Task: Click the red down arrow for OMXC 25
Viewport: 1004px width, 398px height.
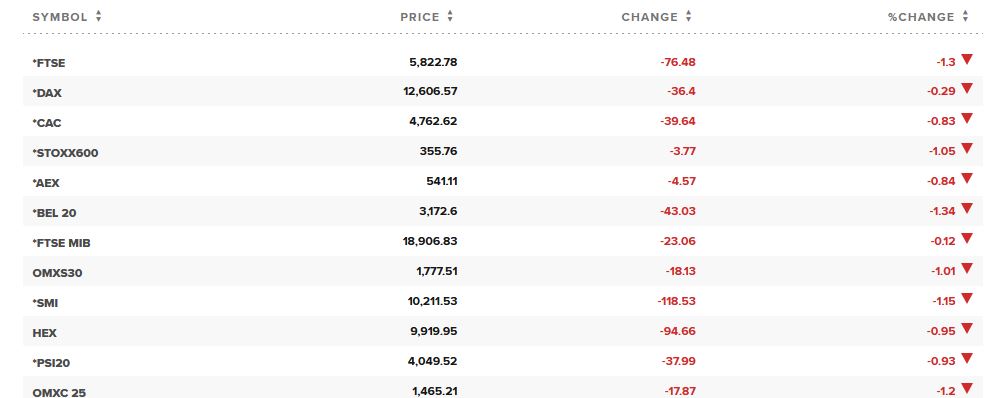Action: pyautogui.click(x=967, y=388)
